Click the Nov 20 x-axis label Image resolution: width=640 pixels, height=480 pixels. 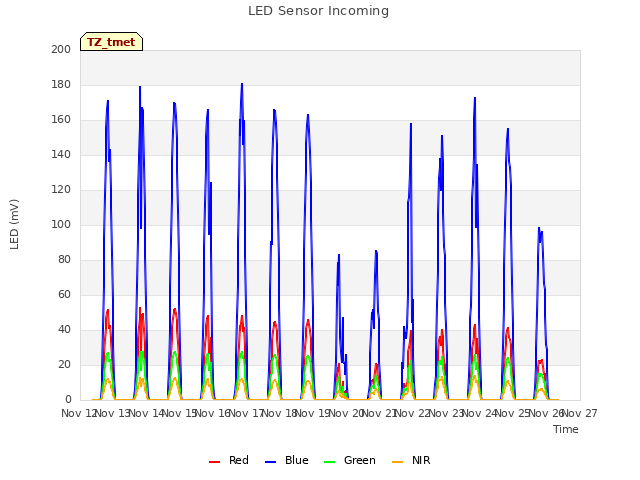click(346, 413)
